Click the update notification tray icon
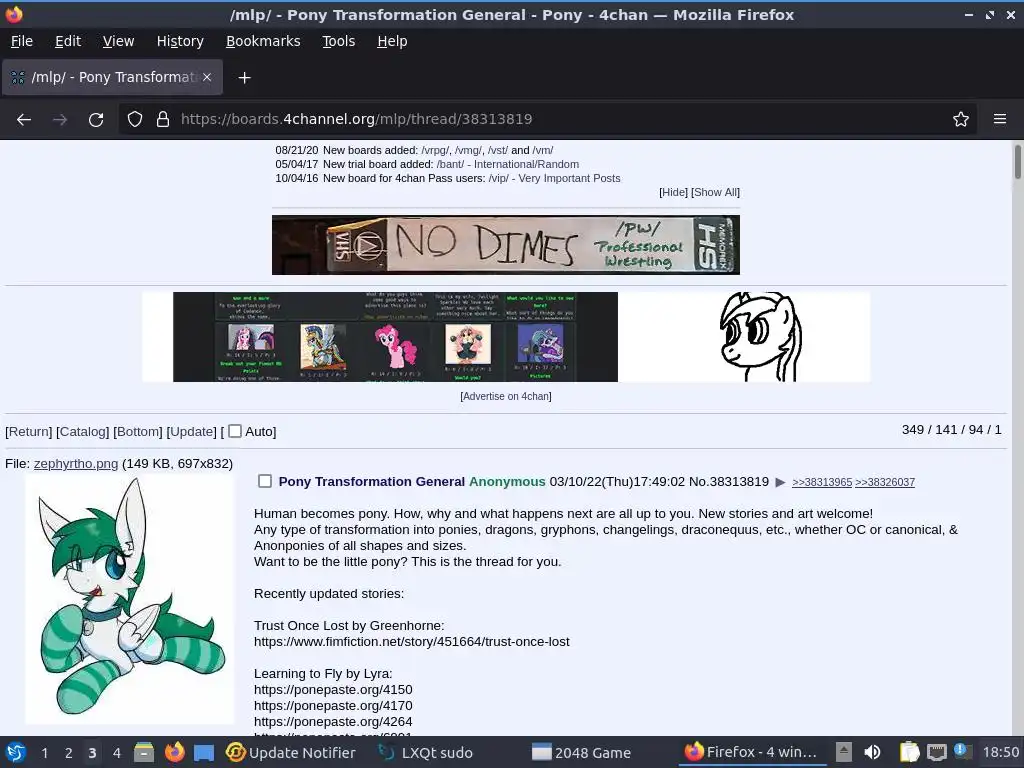 962,751
